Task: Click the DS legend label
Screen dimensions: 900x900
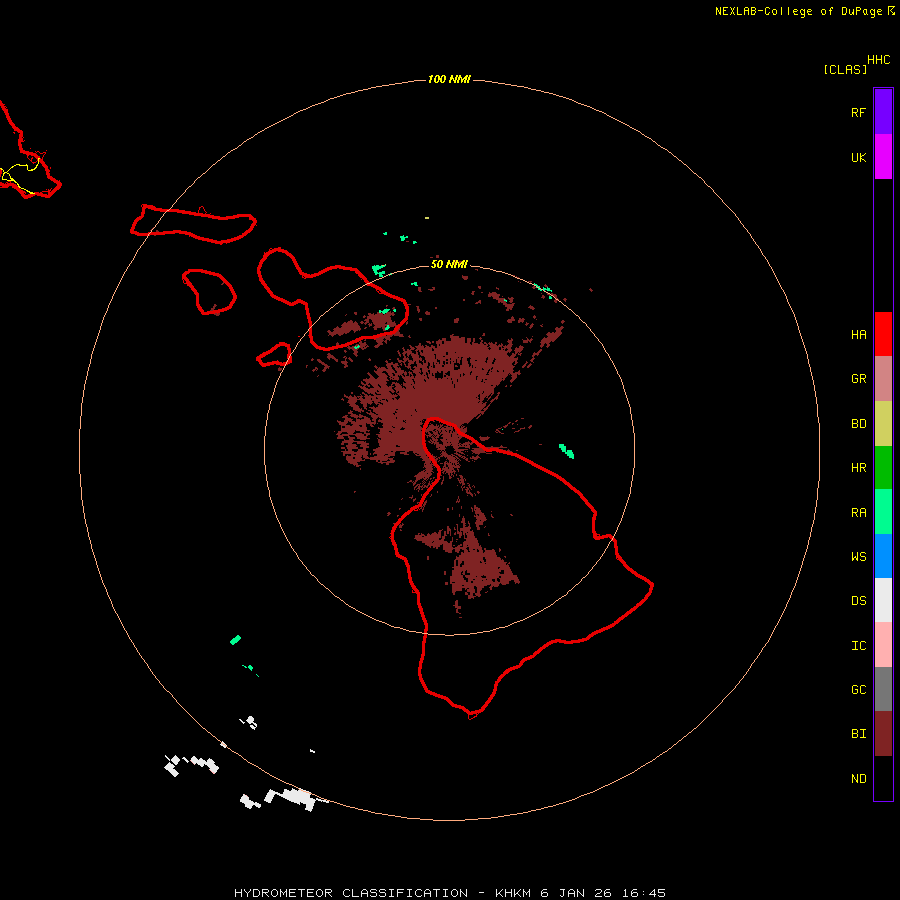Action: pyautogui.click(x=858, y=601)
